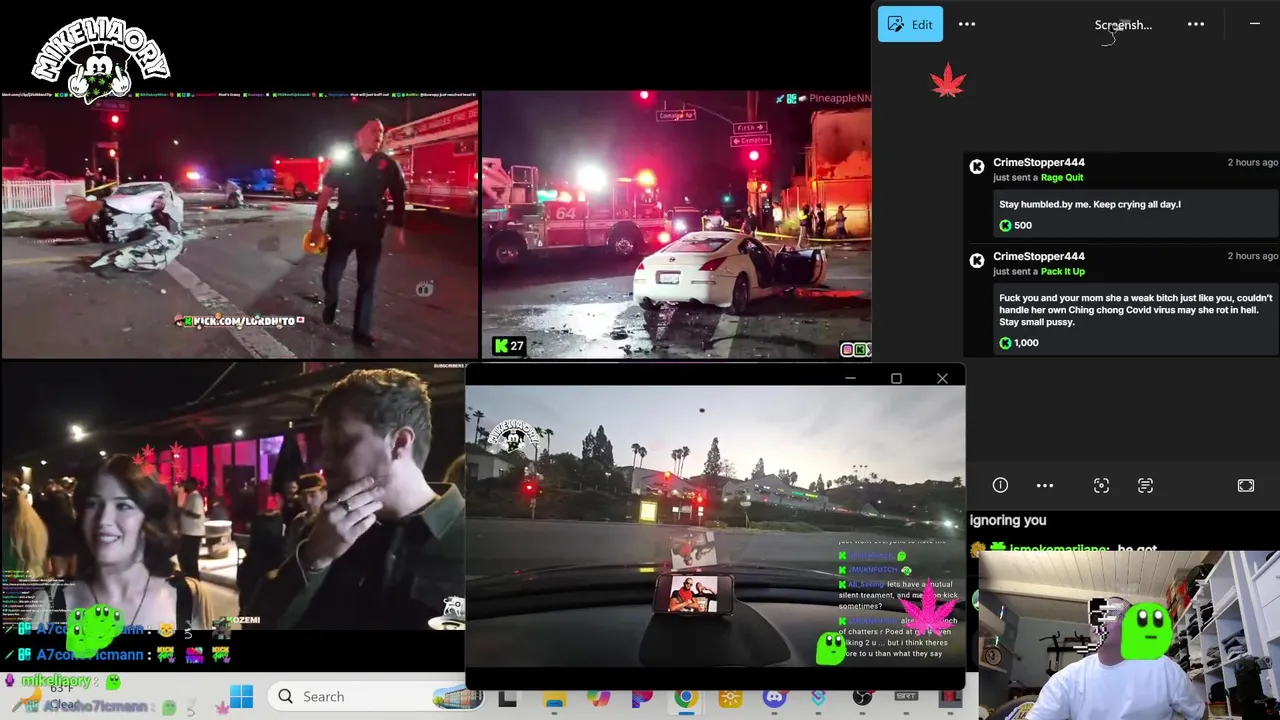Switch to Google Chrome on the taskbar
Viewport: 1280px width, 720px height.
pyautogui.click(x=686, y=697)
